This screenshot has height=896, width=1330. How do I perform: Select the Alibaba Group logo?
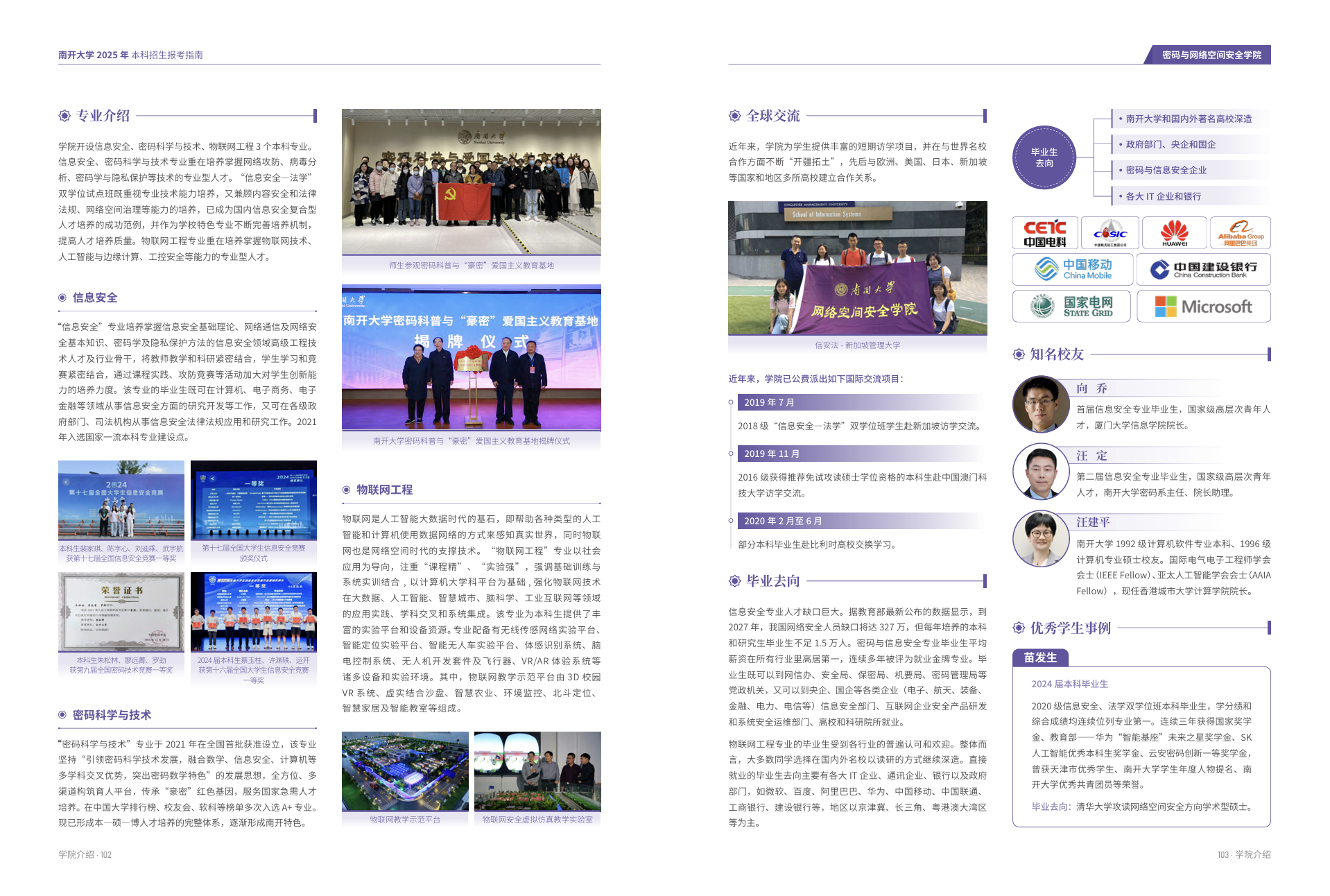(x=1240, y=233)
